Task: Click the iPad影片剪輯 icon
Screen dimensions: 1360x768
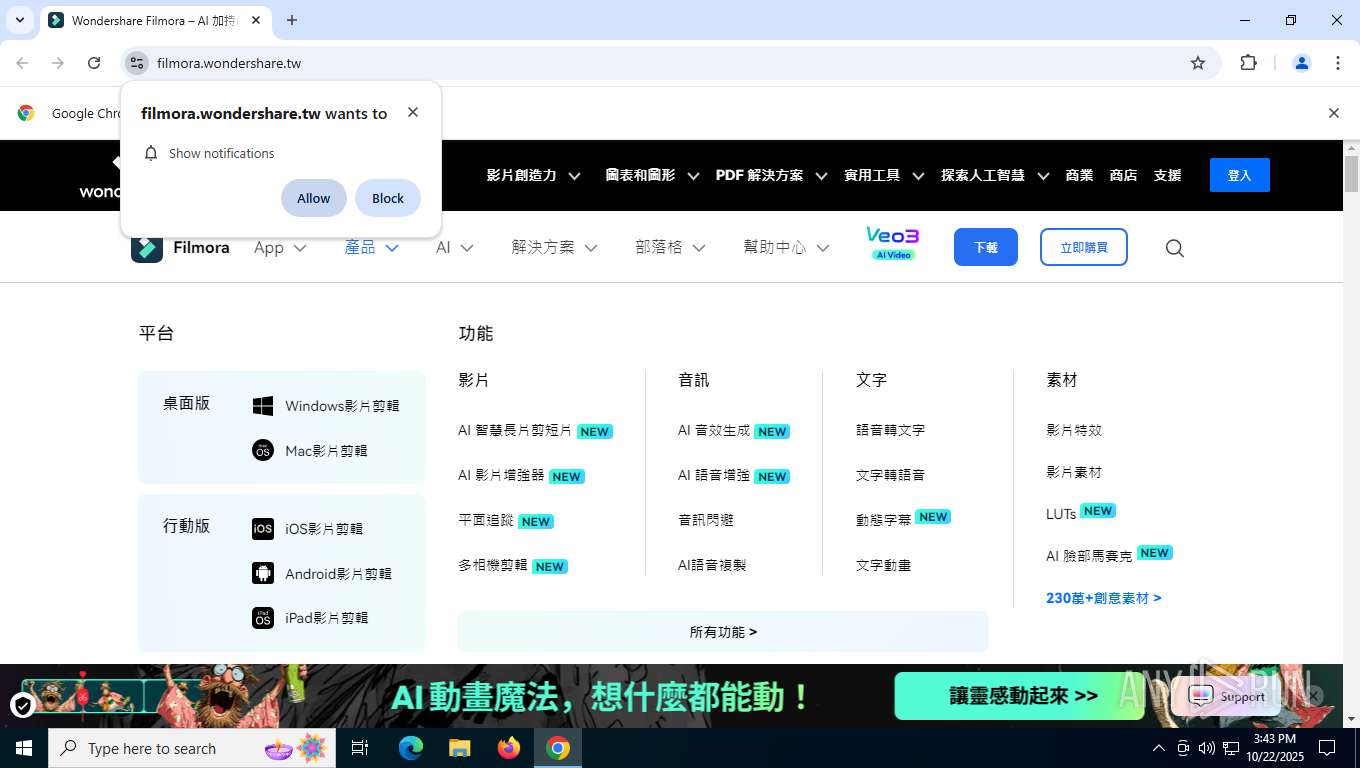Action: coord(263,618)
